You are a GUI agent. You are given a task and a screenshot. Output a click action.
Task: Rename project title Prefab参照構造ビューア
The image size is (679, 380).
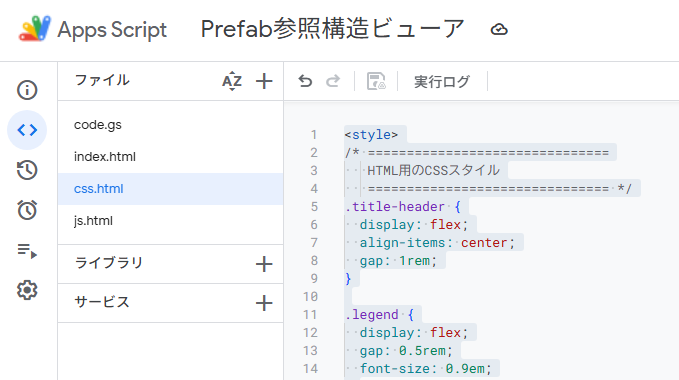[332, 29]
